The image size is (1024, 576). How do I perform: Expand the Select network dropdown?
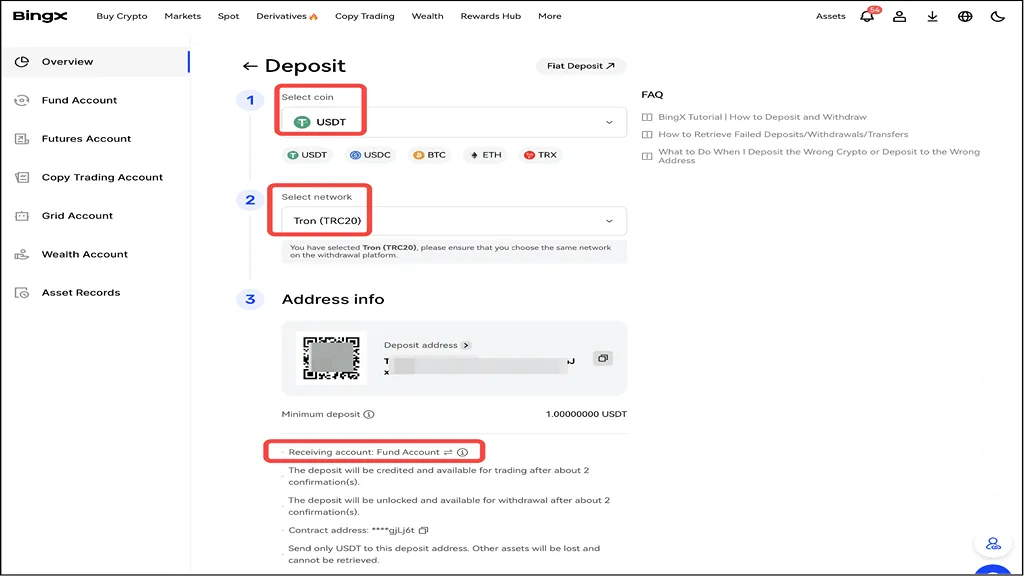[x=609, y=221]
